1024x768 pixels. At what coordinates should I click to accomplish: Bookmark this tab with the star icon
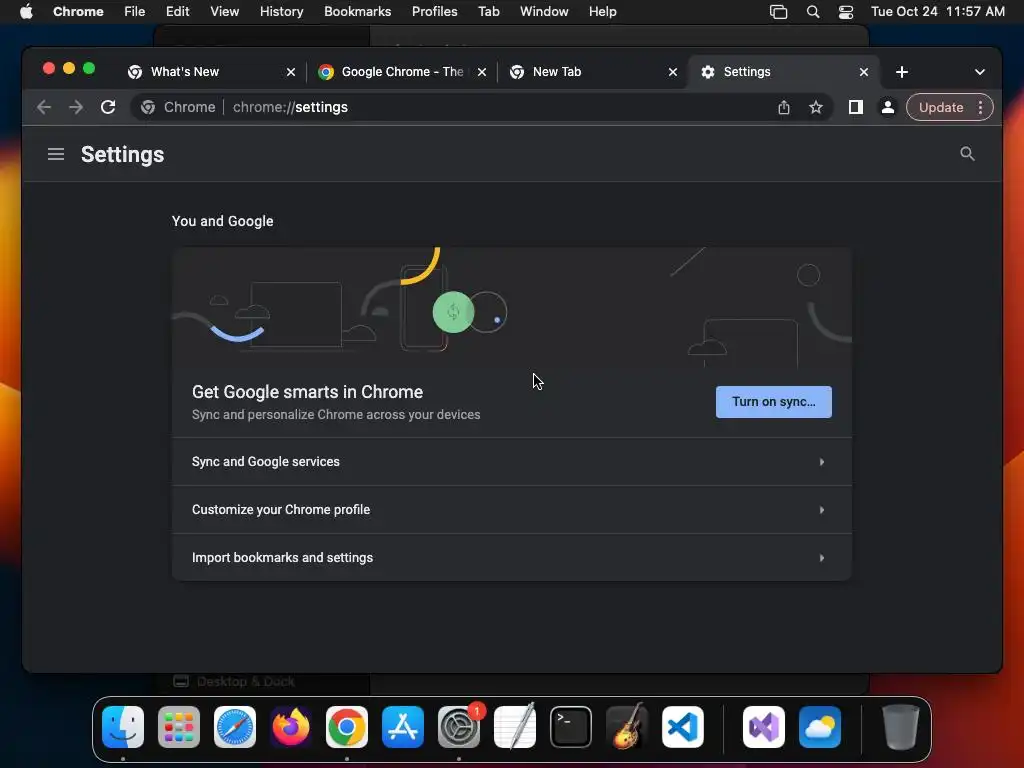816,107
